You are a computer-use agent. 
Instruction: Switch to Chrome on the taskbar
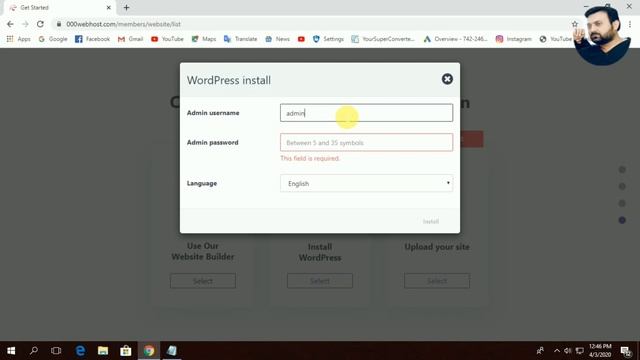[149, 351]
